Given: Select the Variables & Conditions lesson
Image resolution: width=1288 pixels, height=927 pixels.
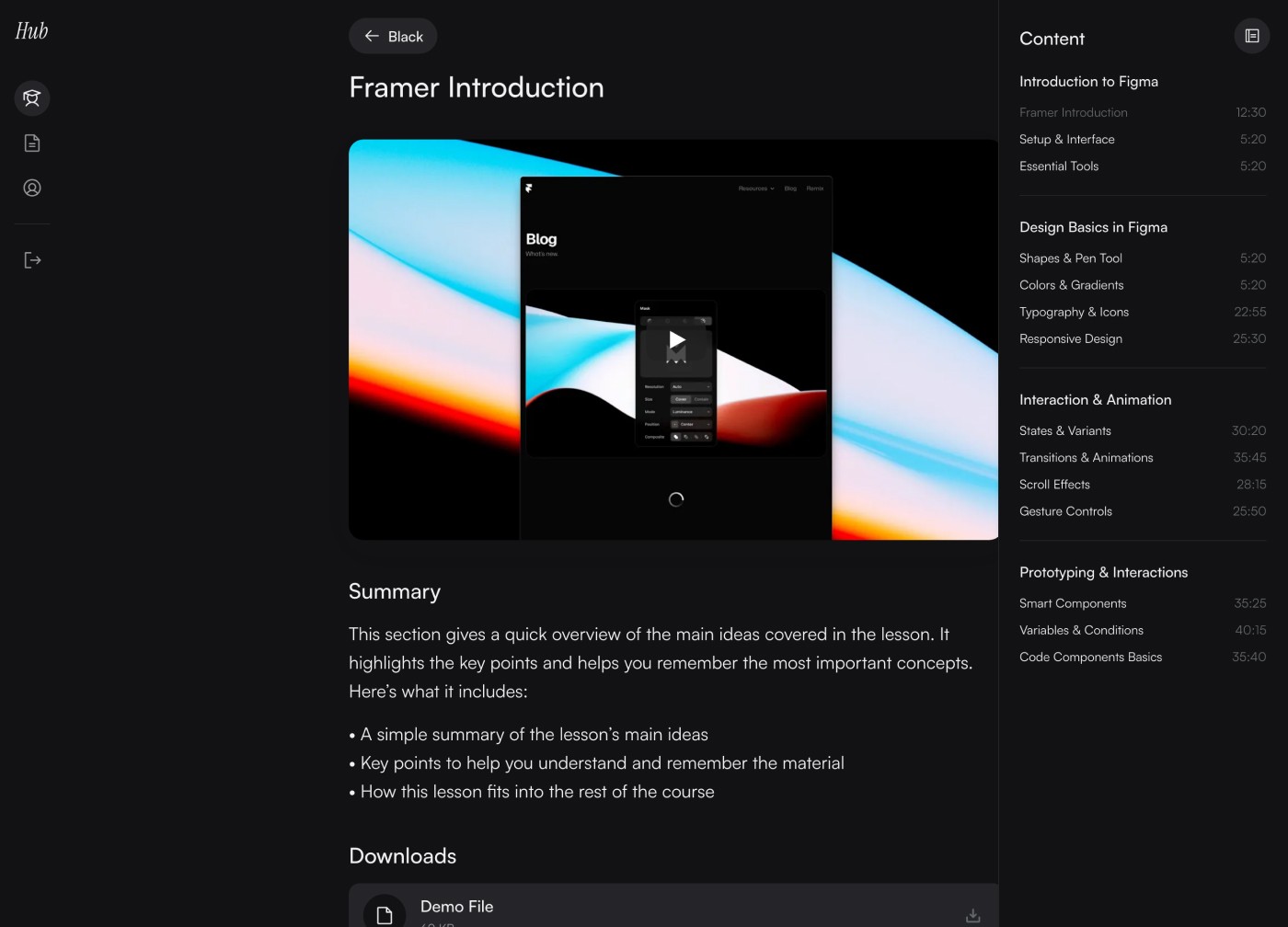Looking at the screenshot, I should (x=1143, y=630).
